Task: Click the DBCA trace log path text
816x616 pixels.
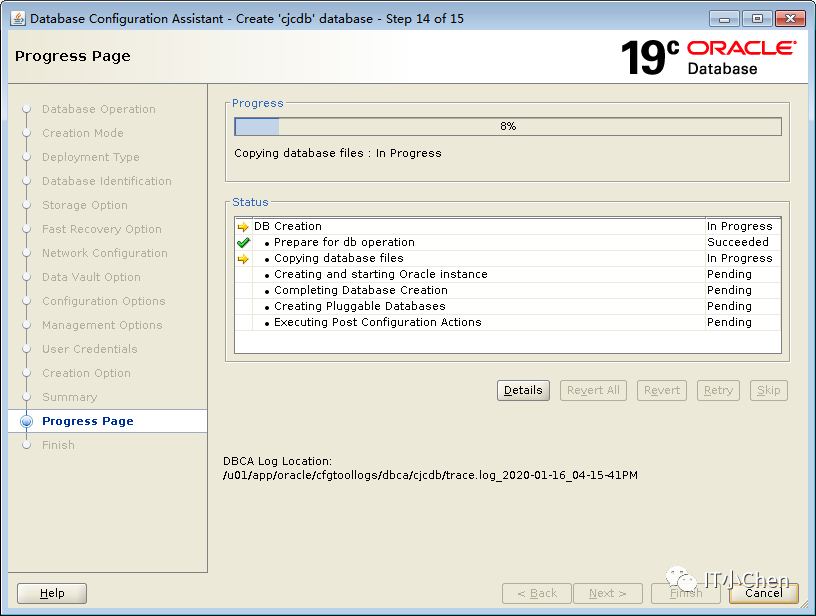Action: [430, 476]
